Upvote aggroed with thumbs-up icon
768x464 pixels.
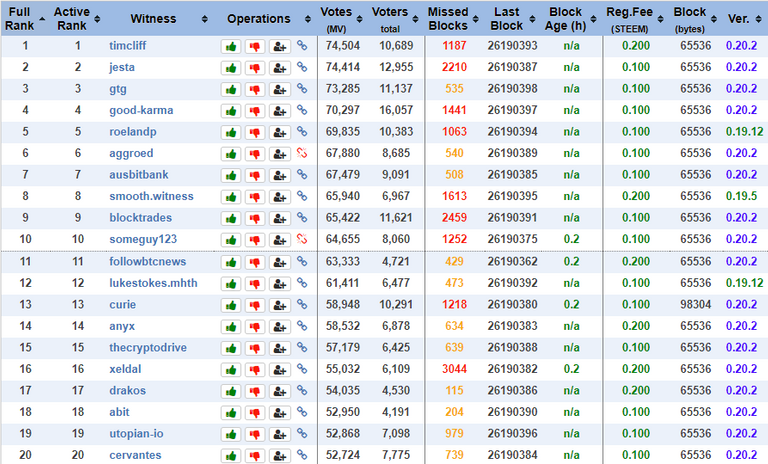point(231,154)
